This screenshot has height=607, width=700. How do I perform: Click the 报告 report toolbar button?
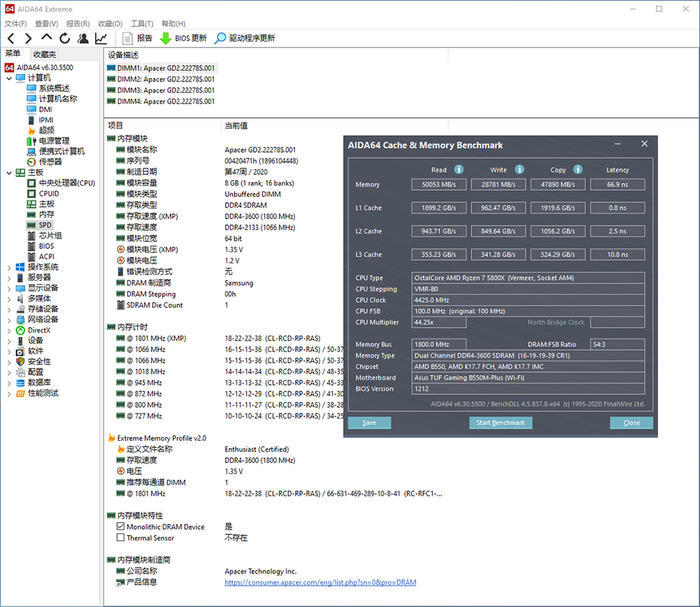click(138, 38)
